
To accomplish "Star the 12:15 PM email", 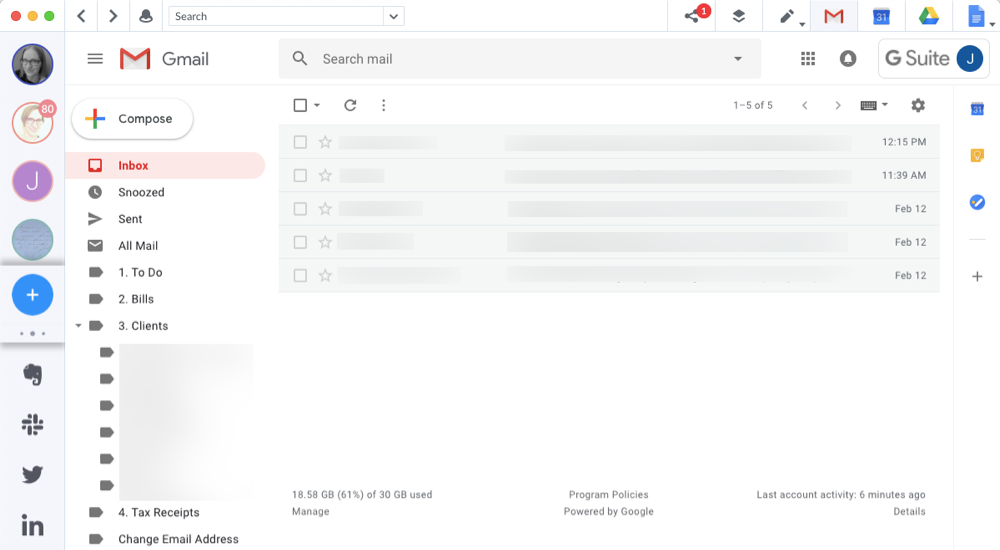I will [325, 142].
